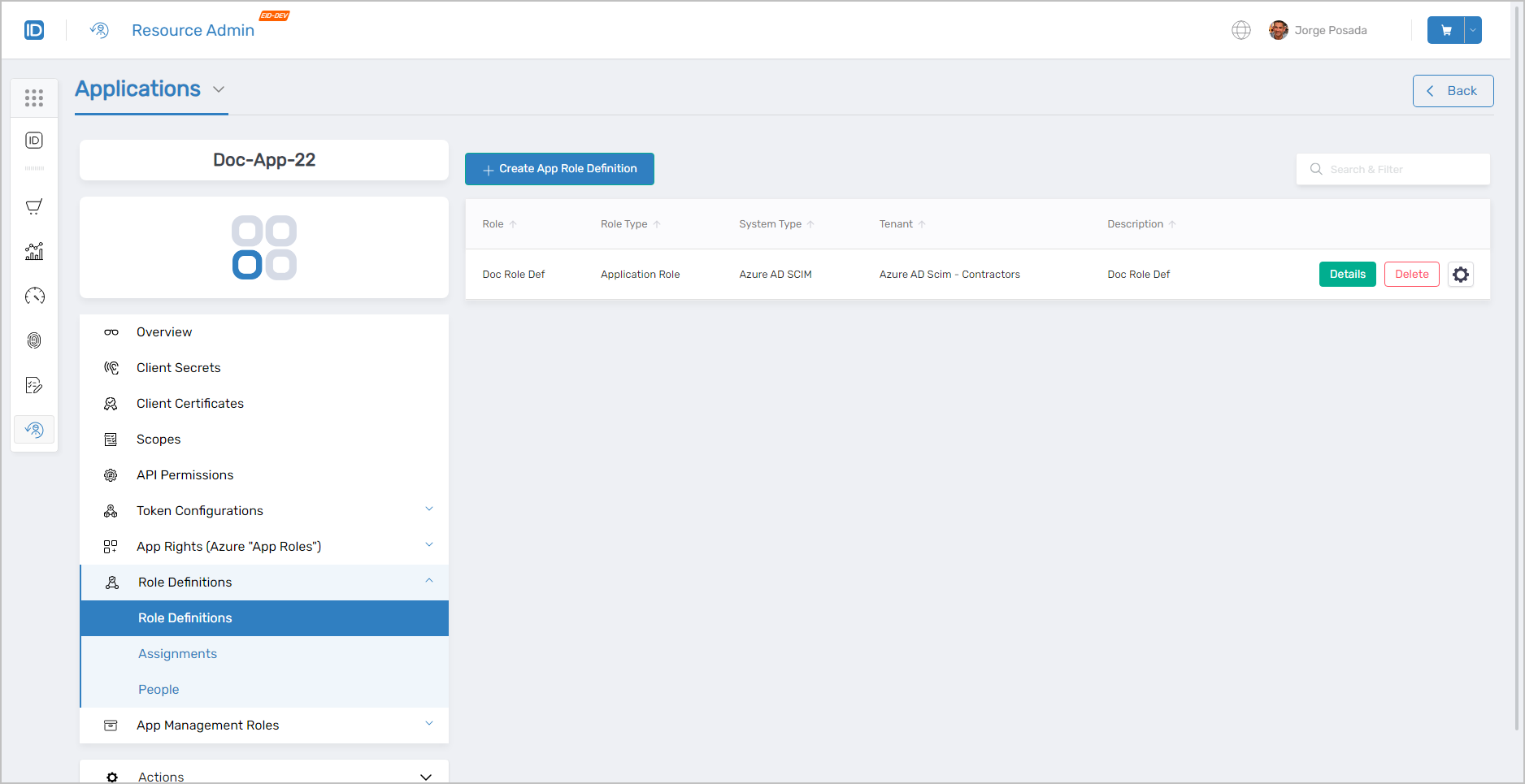Open the gear settings icon in the role row
The width and height of the screenshot is (1525, 784).
[x=1461, y=274]
